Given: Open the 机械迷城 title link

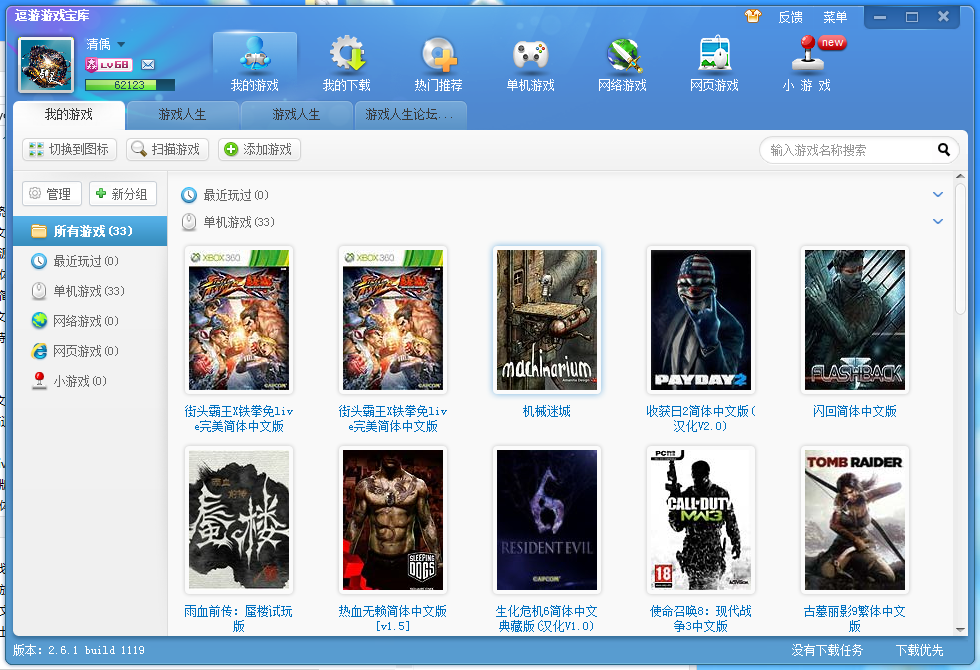Looking at the screenshot, I should (x=547, y=411).
